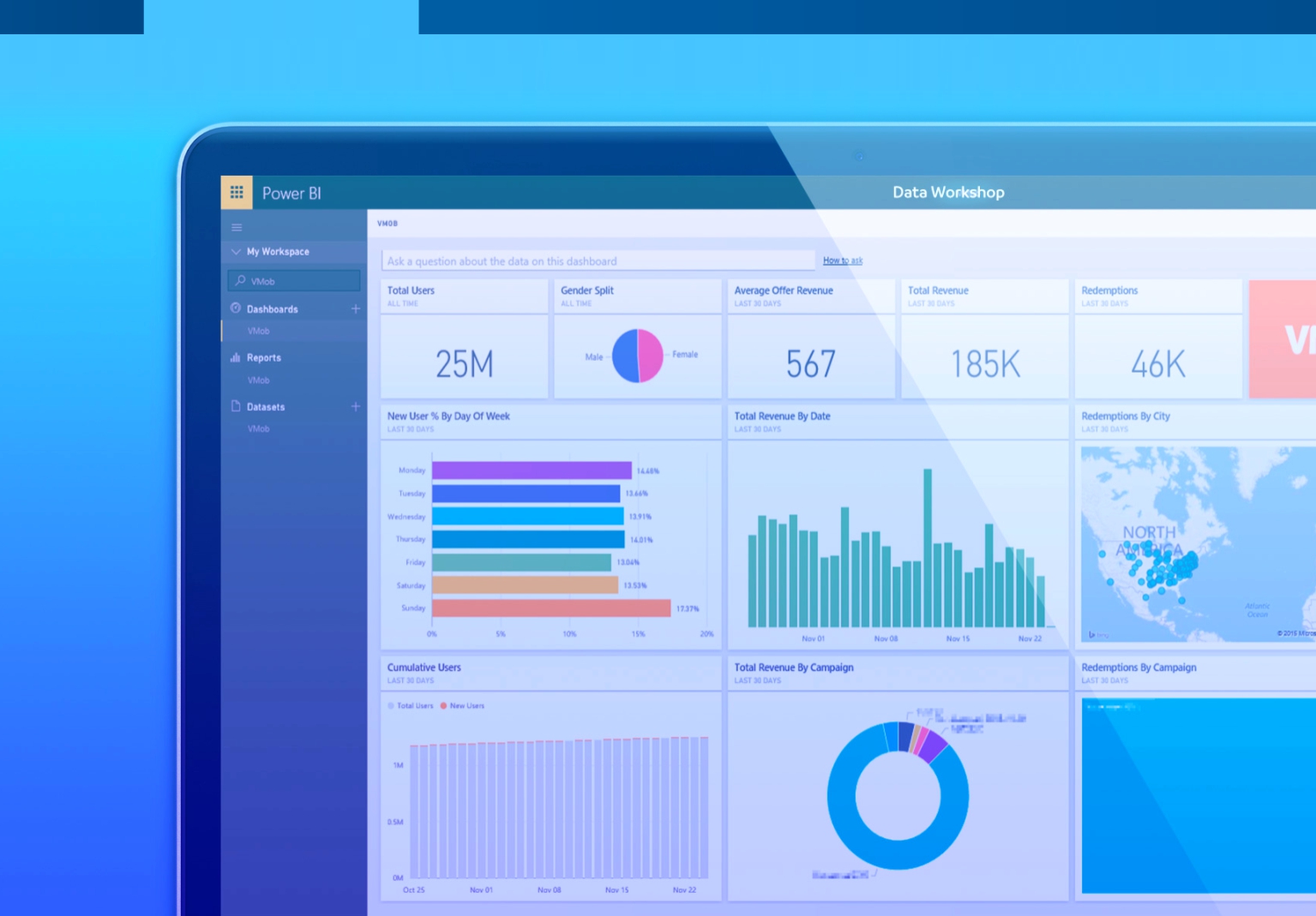
Task: Click the Cumulative Users title
Action: (424, 668)
